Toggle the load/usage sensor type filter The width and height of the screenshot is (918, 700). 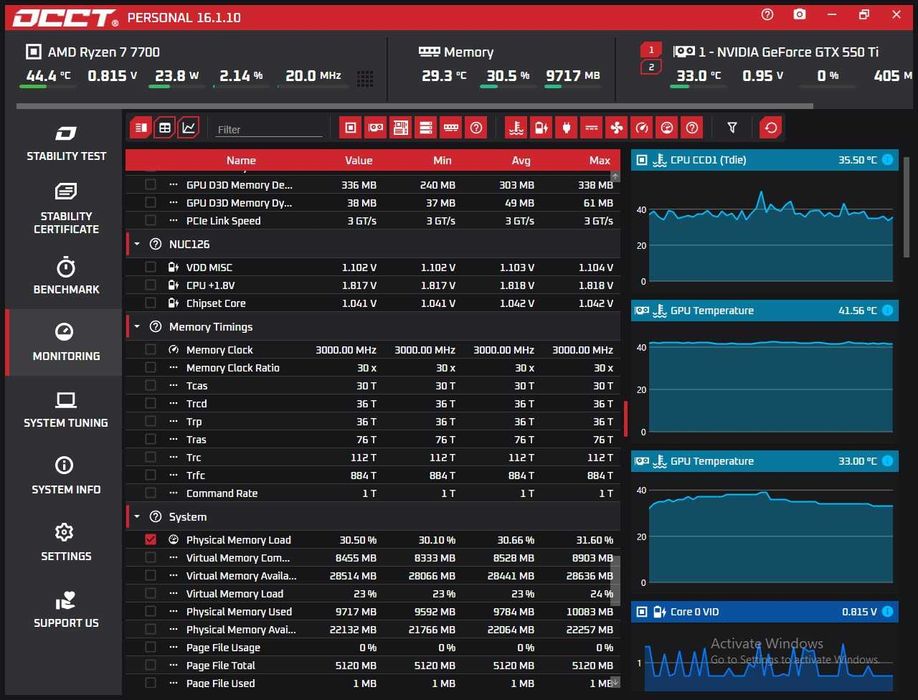point(667,128)
